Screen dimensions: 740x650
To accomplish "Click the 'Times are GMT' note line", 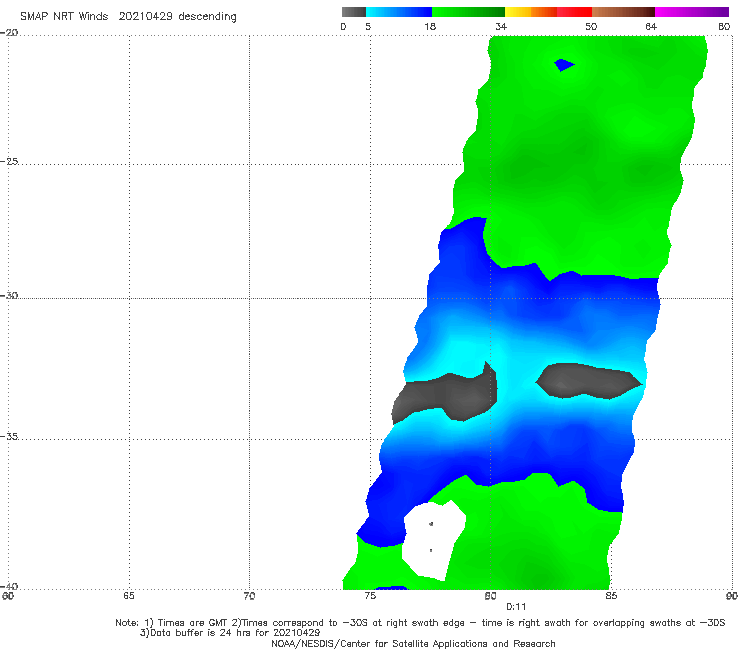I will (x=420, y=623).
